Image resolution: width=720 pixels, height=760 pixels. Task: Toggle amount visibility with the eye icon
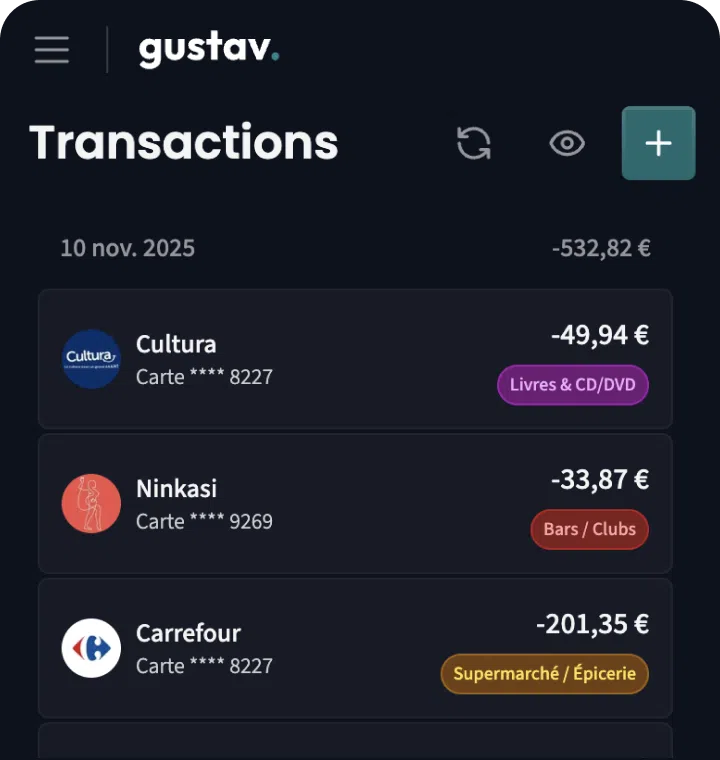click(x=567, y=143)
